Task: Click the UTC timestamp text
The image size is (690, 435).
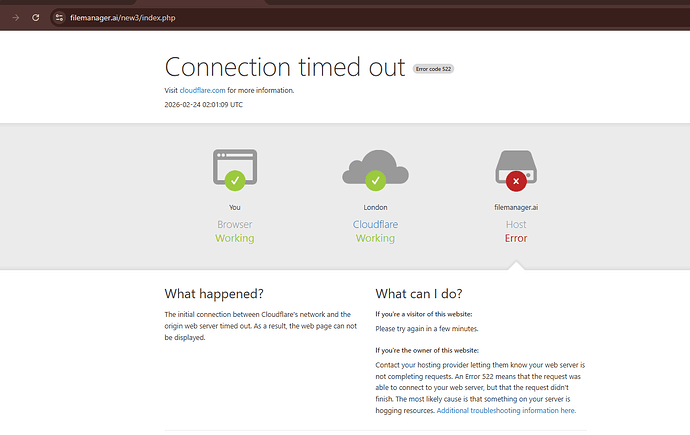Action: click(x=203, y=104)
